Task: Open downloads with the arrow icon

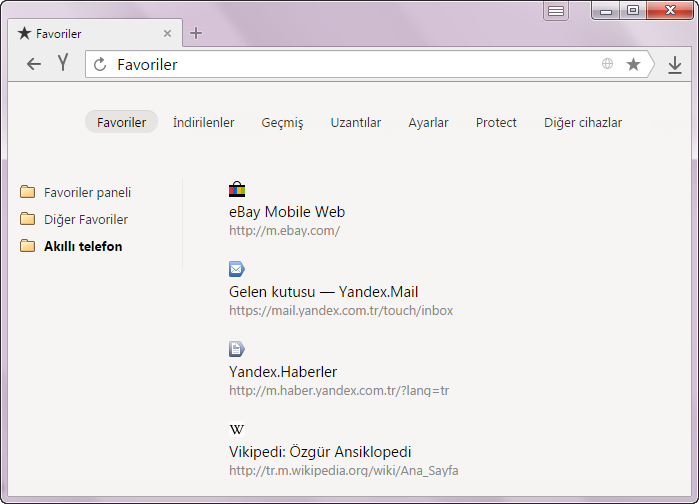Action: coord(675,65)
